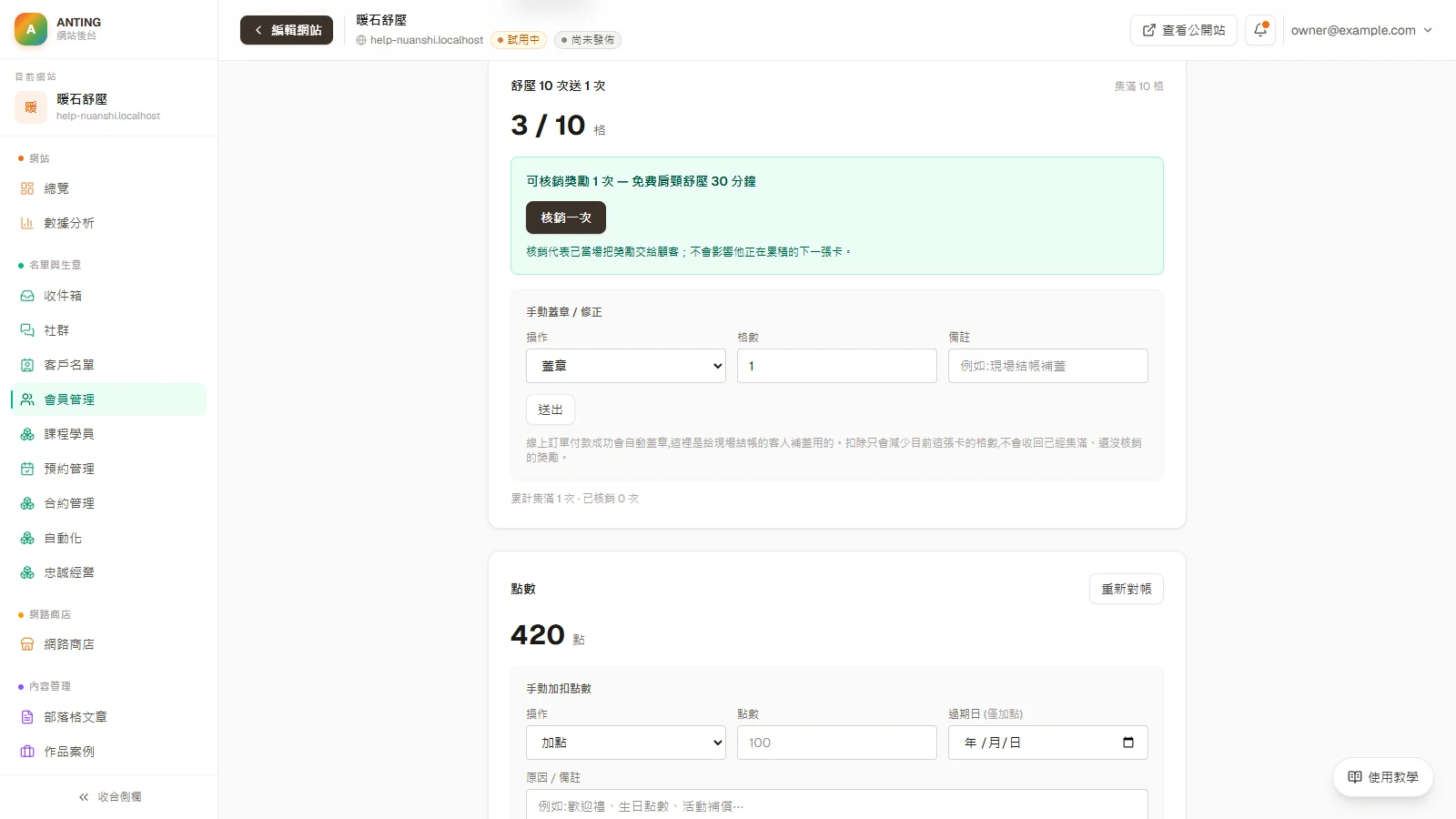
Task: Click the 收件箱 inbox icon
Action: tap(27, 296)
